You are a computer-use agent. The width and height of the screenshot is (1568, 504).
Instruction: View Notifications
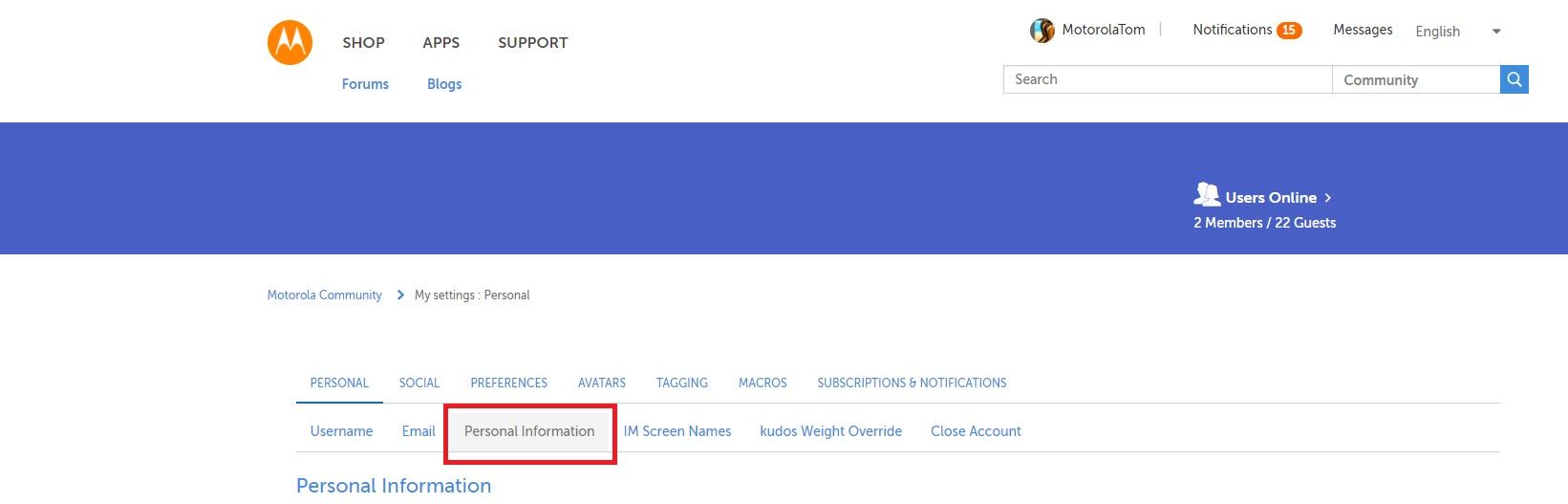pyautogui.click(x=1232, y=30)
